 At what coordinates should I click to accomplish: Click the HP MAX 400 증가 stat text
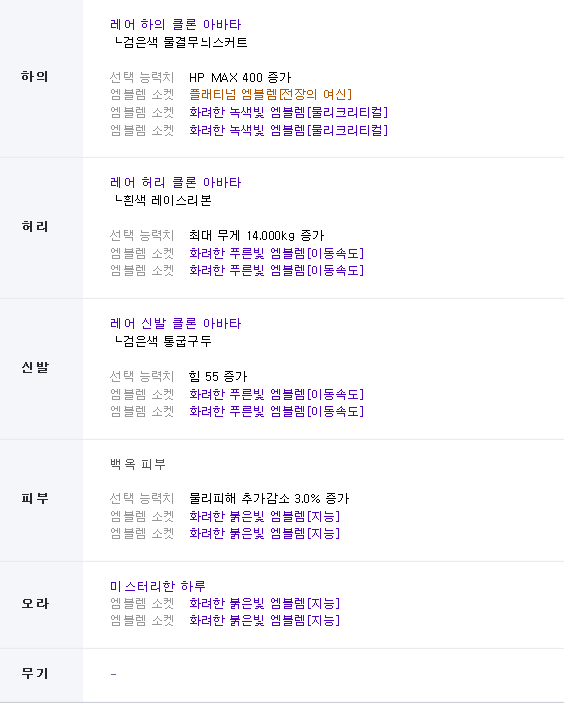click(240, 77)
